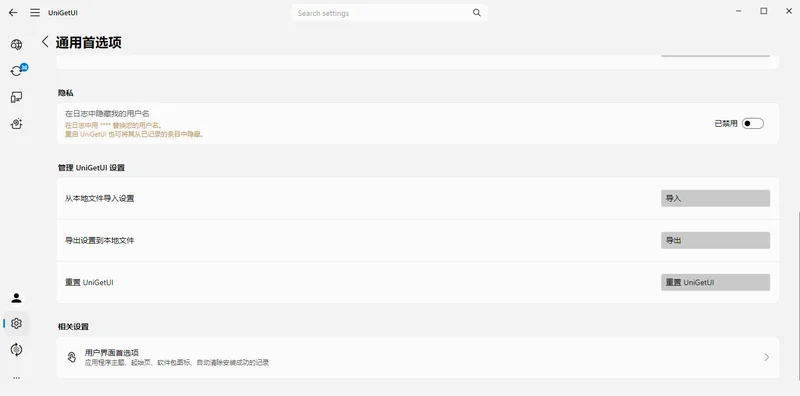Click the 重置 UniGetUI row label
This screenshot has width=800, height=396.
click(89, 282)
